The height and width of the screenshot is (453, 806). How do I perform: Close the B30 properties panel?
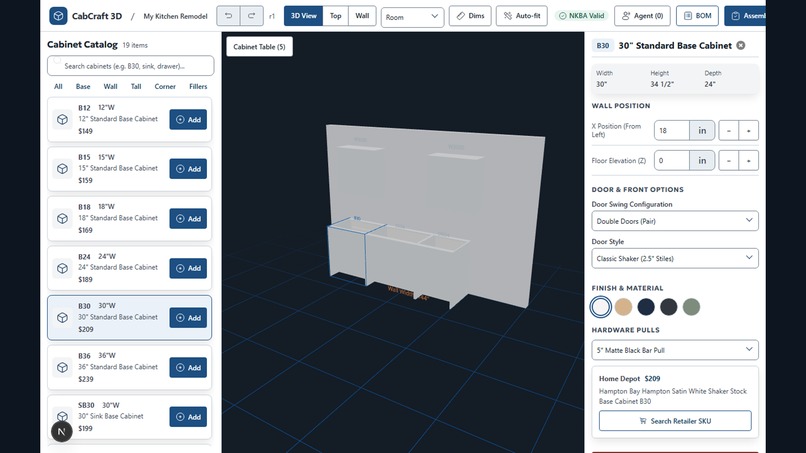coord(741,45)
